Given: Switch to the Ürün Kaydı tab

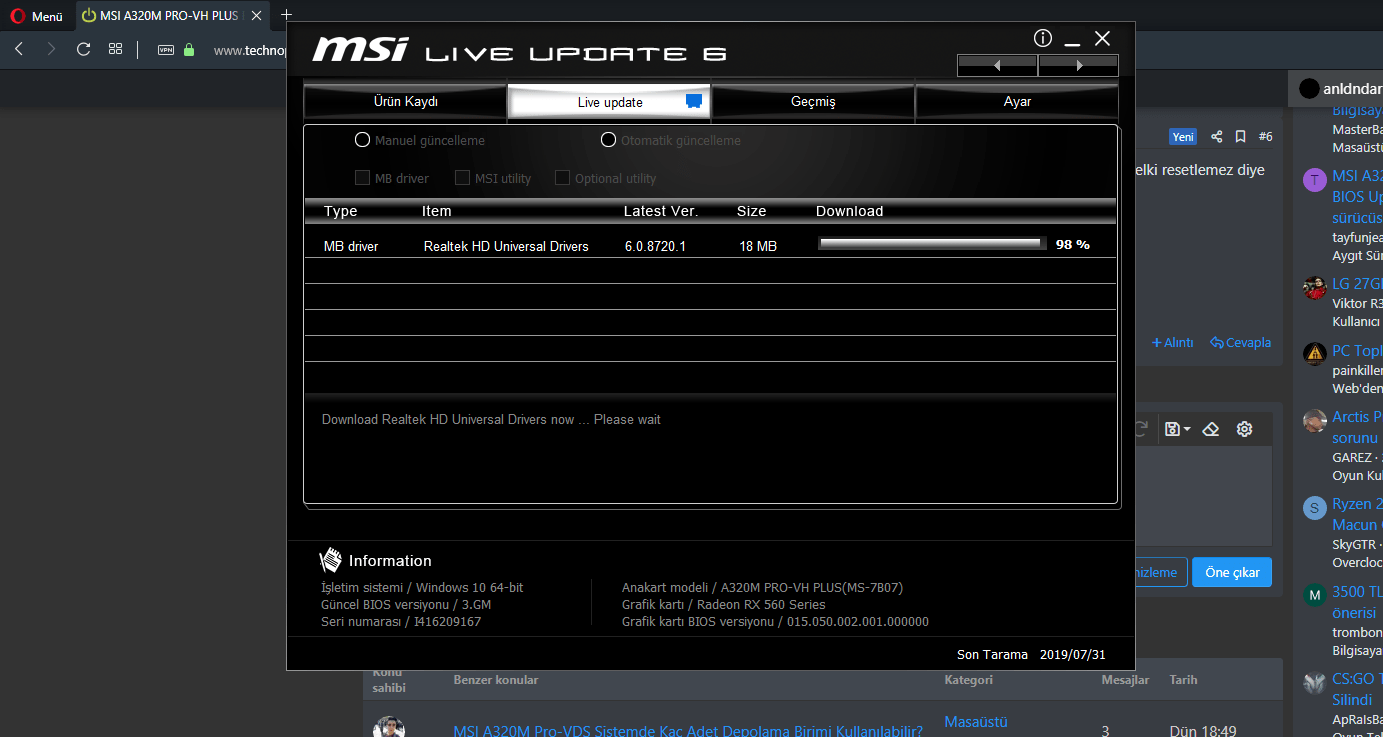Looking at the screenshot, I should (x=405, y=102).
